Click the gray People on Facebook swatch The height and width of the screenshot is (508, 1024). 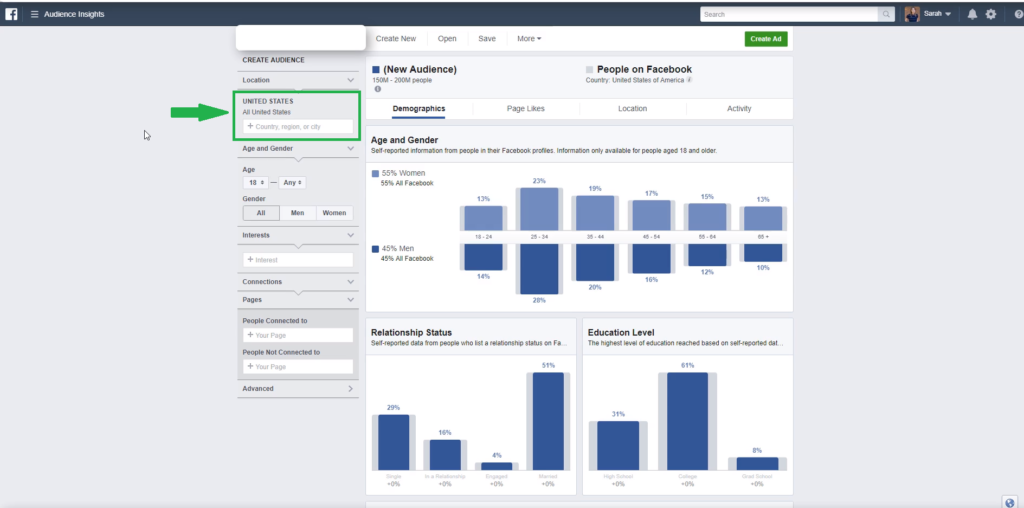click(590, 69)
